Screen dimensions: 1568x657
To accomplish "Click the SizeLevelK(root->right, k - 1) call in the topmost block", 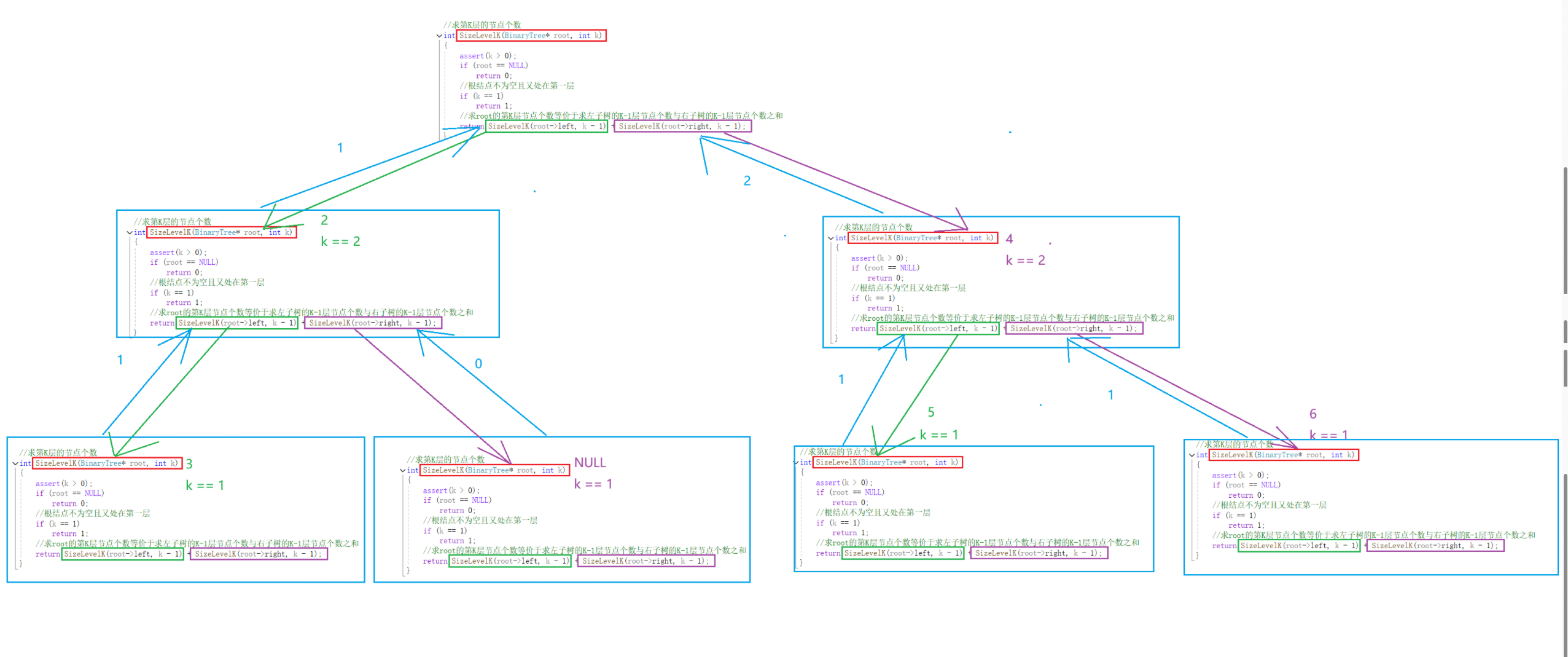I will pyautogui.click(x=682, y=126).
